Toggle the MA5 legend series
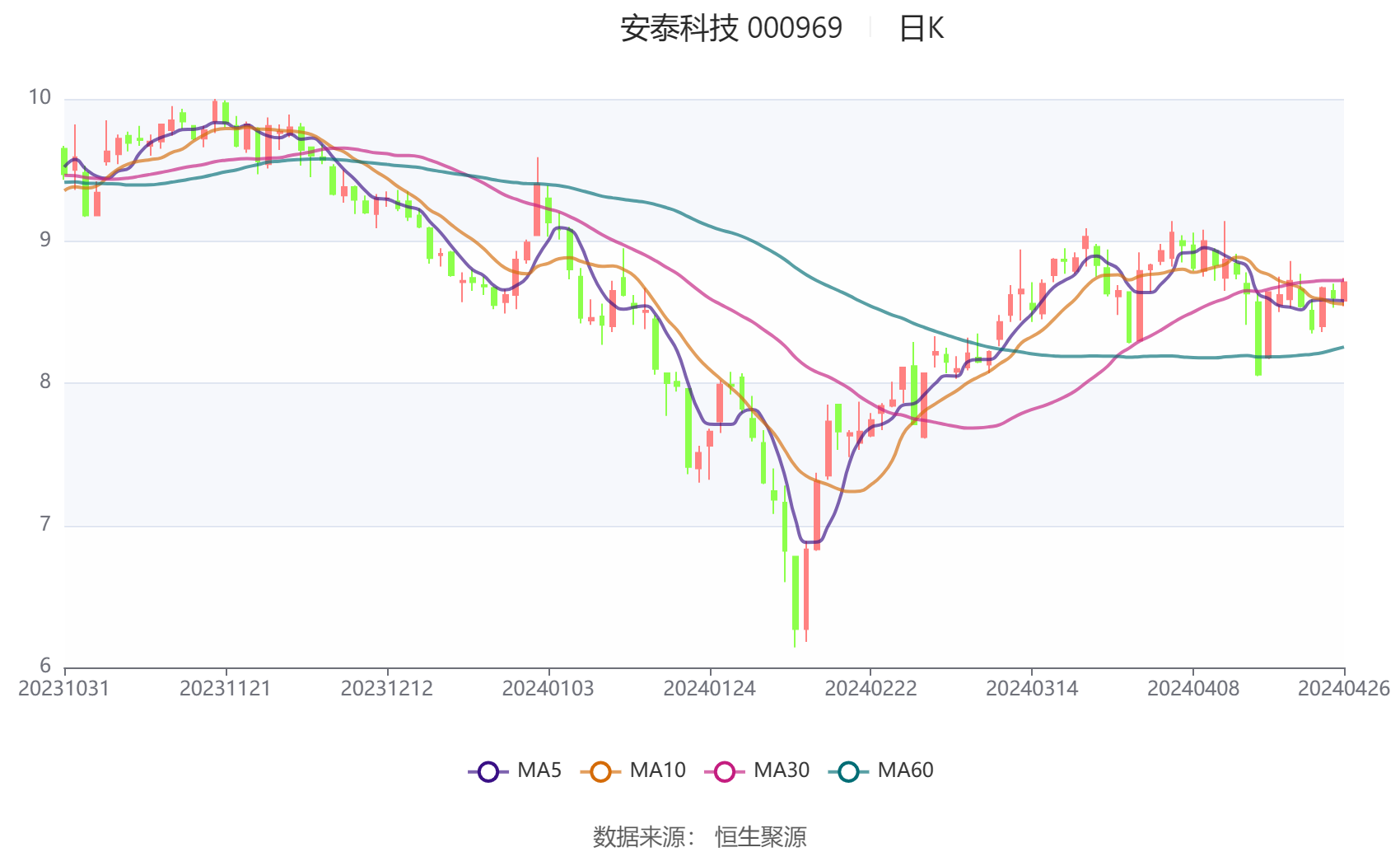This screenshot has width=1400, height=852. coord(515,771)
